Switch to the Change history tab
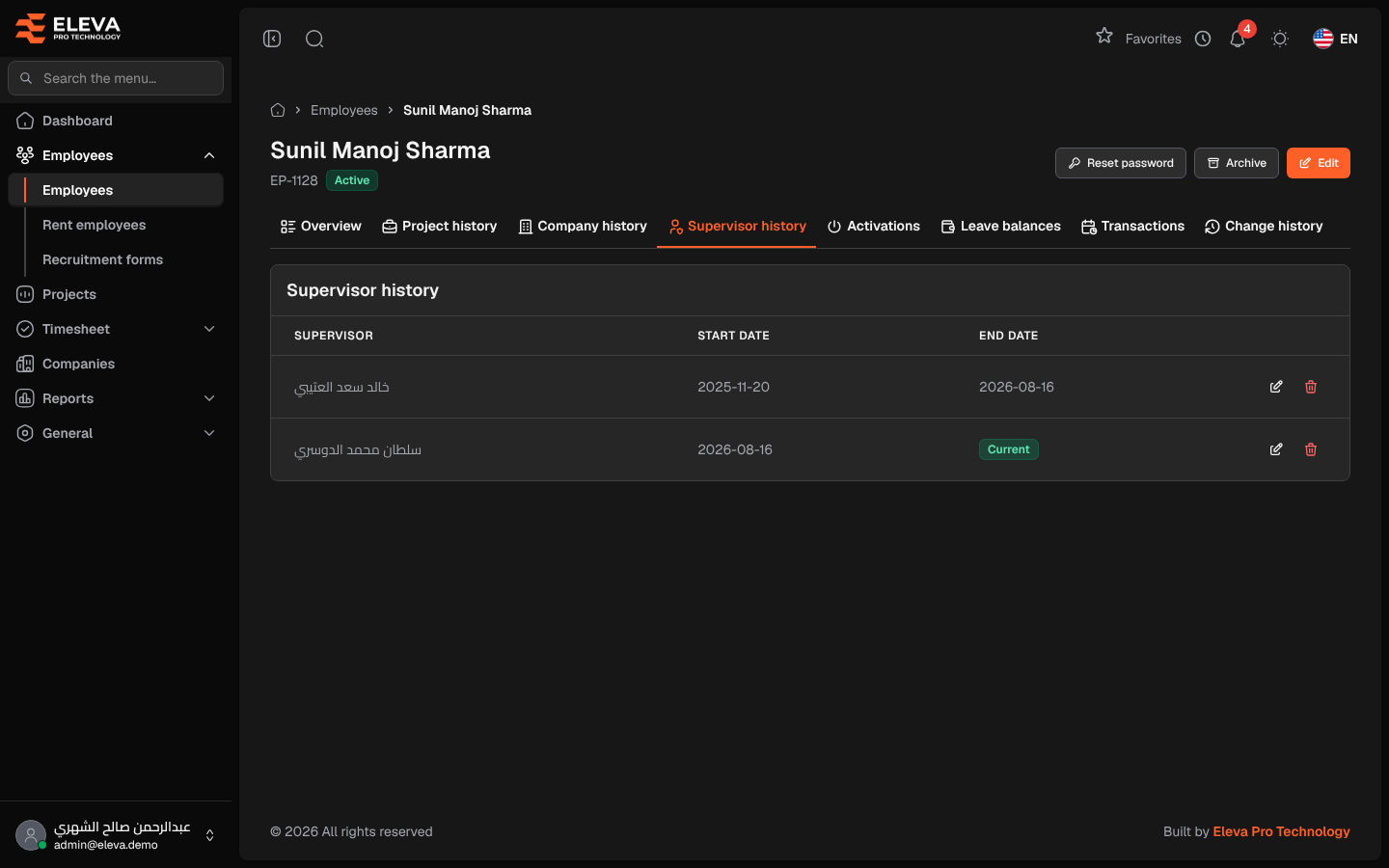 tap(1264, 227)
